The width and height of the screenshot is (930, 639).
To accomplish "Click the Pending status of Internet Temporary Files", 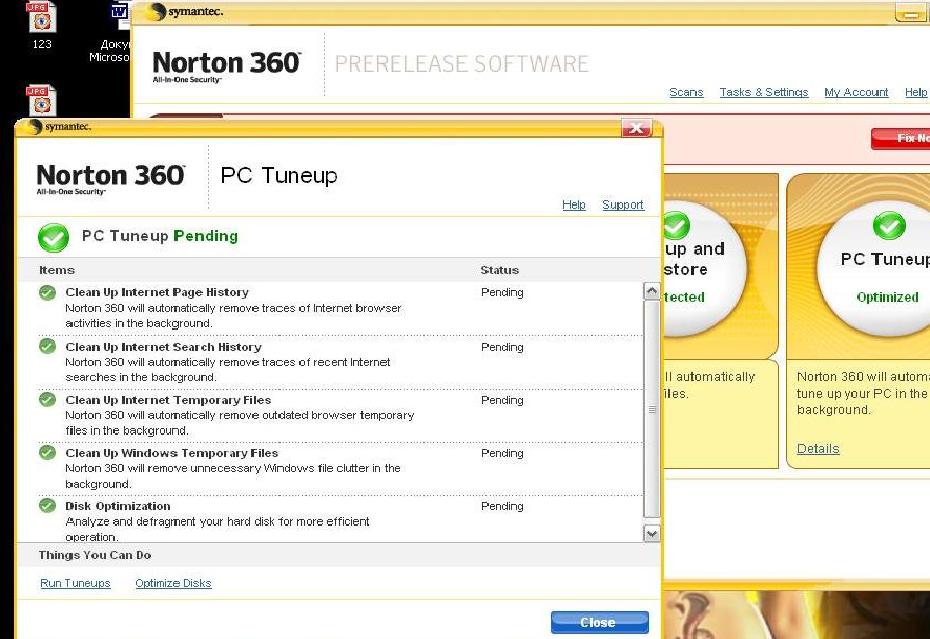I will (x=502, y=400).
